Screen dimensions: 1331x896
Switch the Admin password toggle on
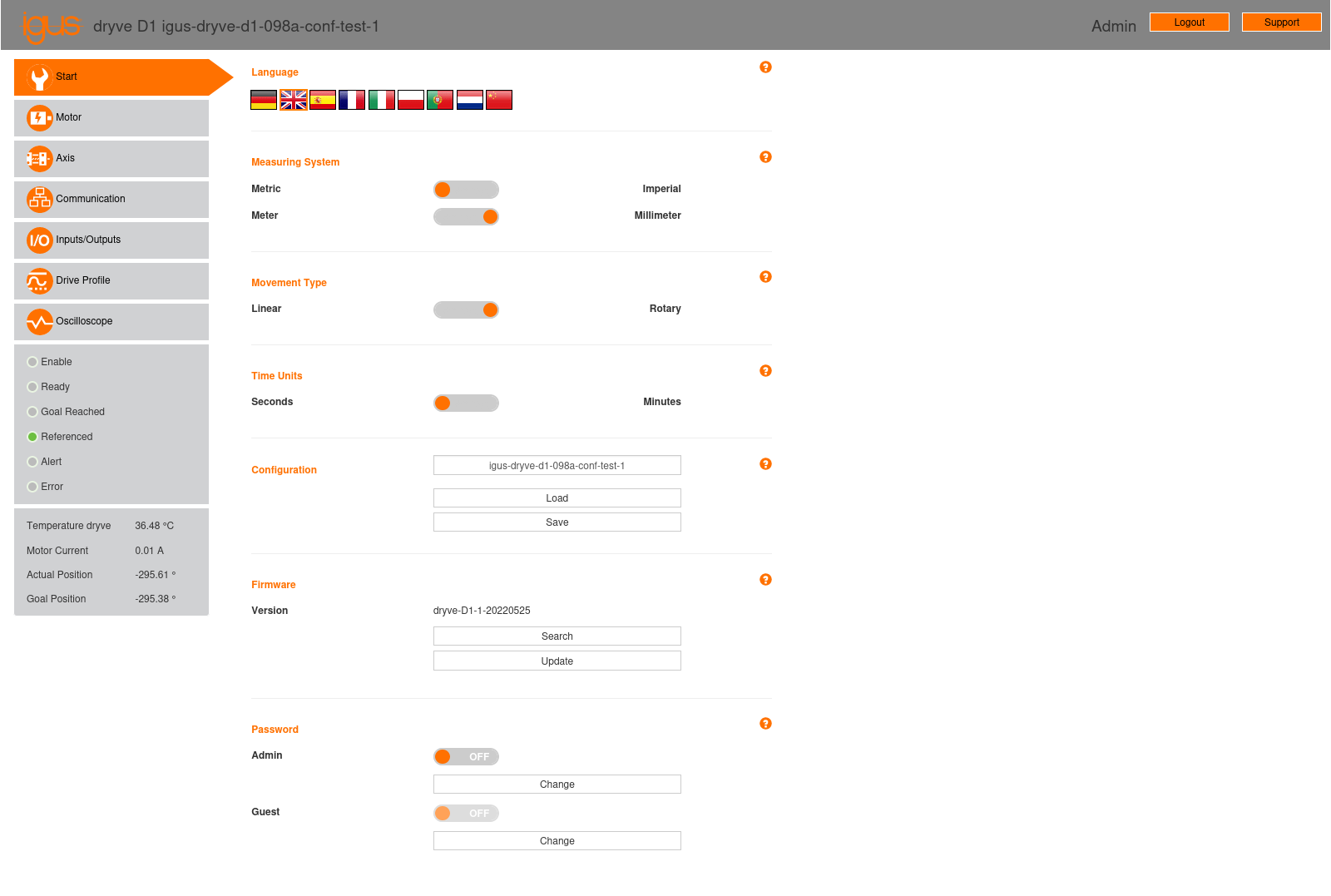click(466, 756)
